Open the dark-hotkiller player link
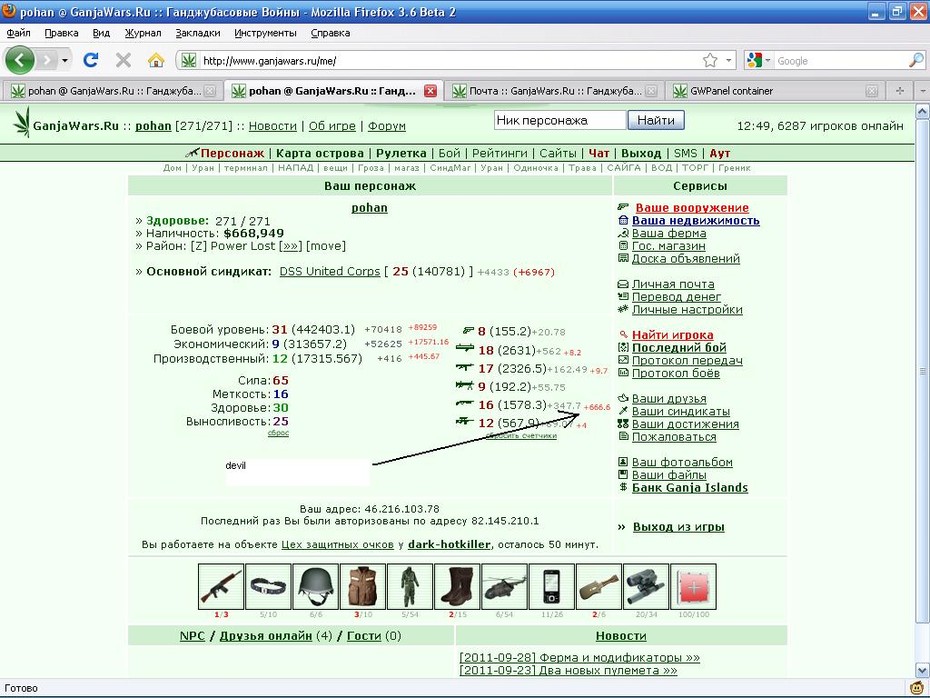 [449, 544]
